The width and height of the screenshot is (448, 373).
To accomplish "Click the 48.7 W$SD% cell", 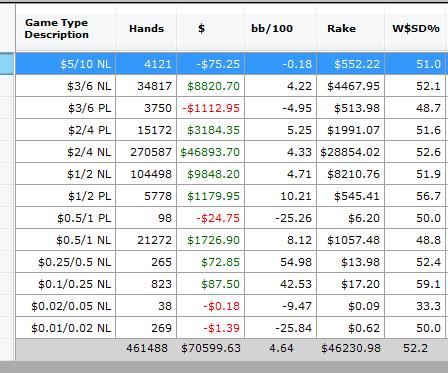I will coord(415,108).
